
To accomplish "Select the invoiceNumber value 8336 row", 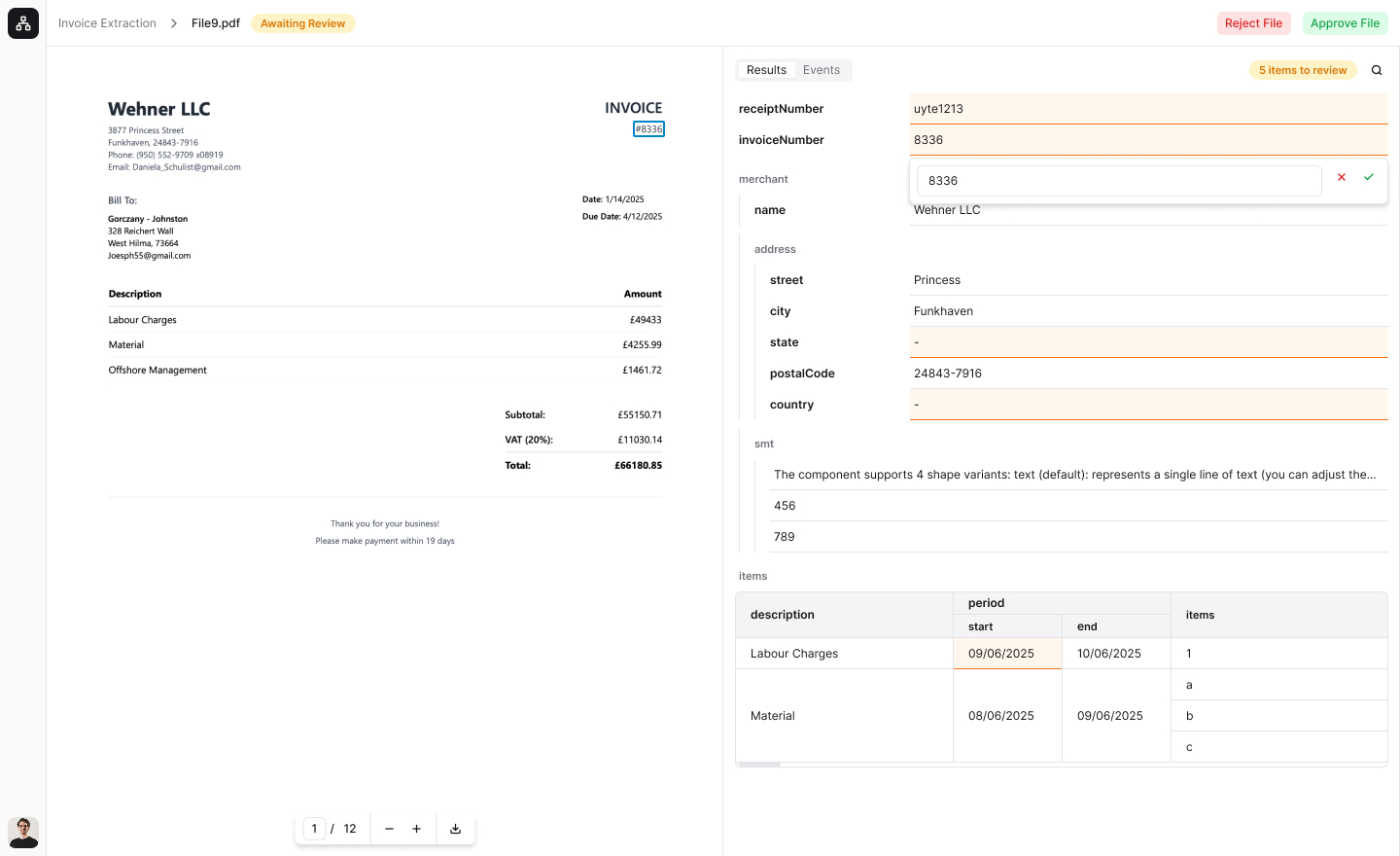I will (x=1148, y=140).
